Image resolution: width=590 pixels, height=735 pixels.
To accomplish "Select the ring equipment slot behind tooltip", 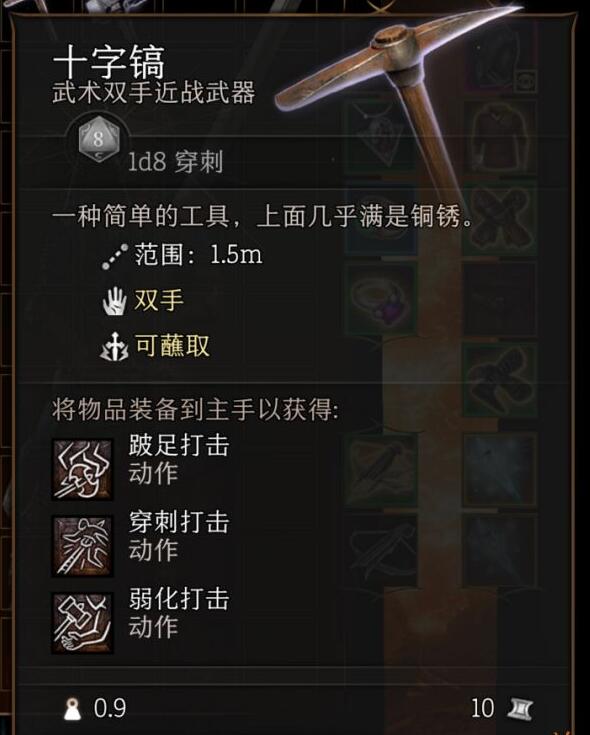I will [x=381, y=300].
